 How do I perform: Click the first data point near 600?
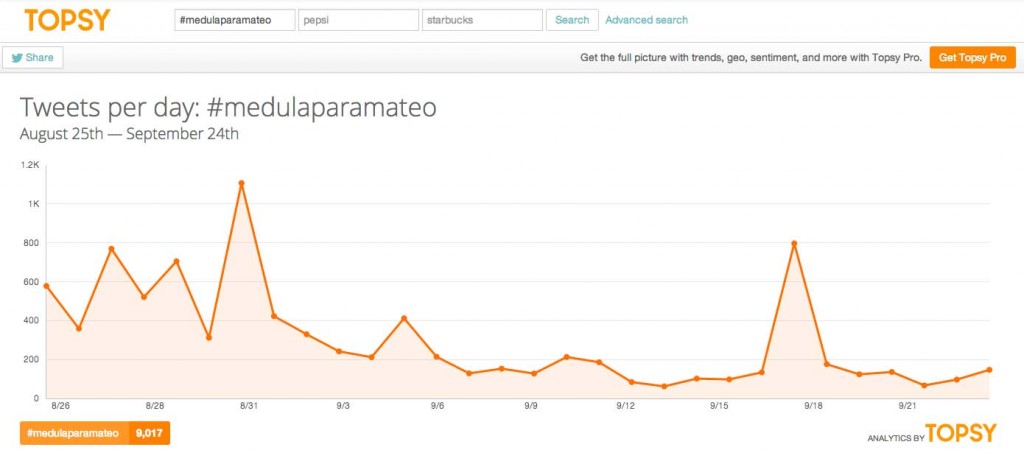pos(46,286)
